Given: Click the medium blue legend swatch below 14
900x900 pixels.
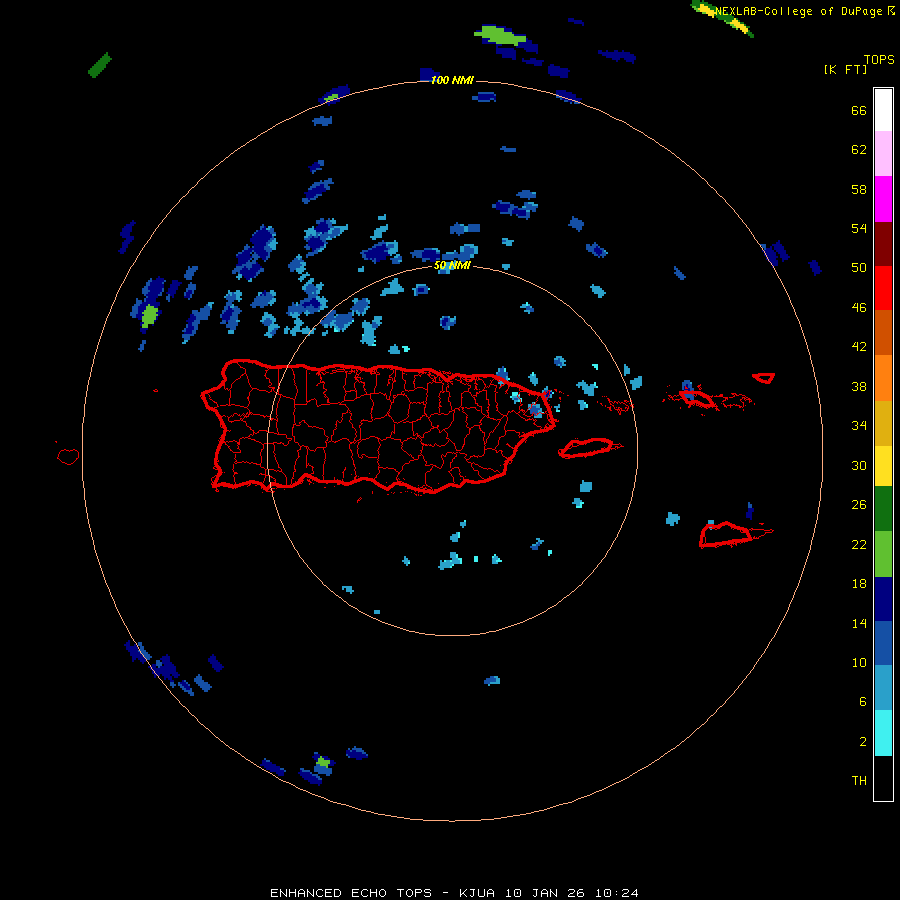Looking at the screenshot, I should [x=883, y=643].
